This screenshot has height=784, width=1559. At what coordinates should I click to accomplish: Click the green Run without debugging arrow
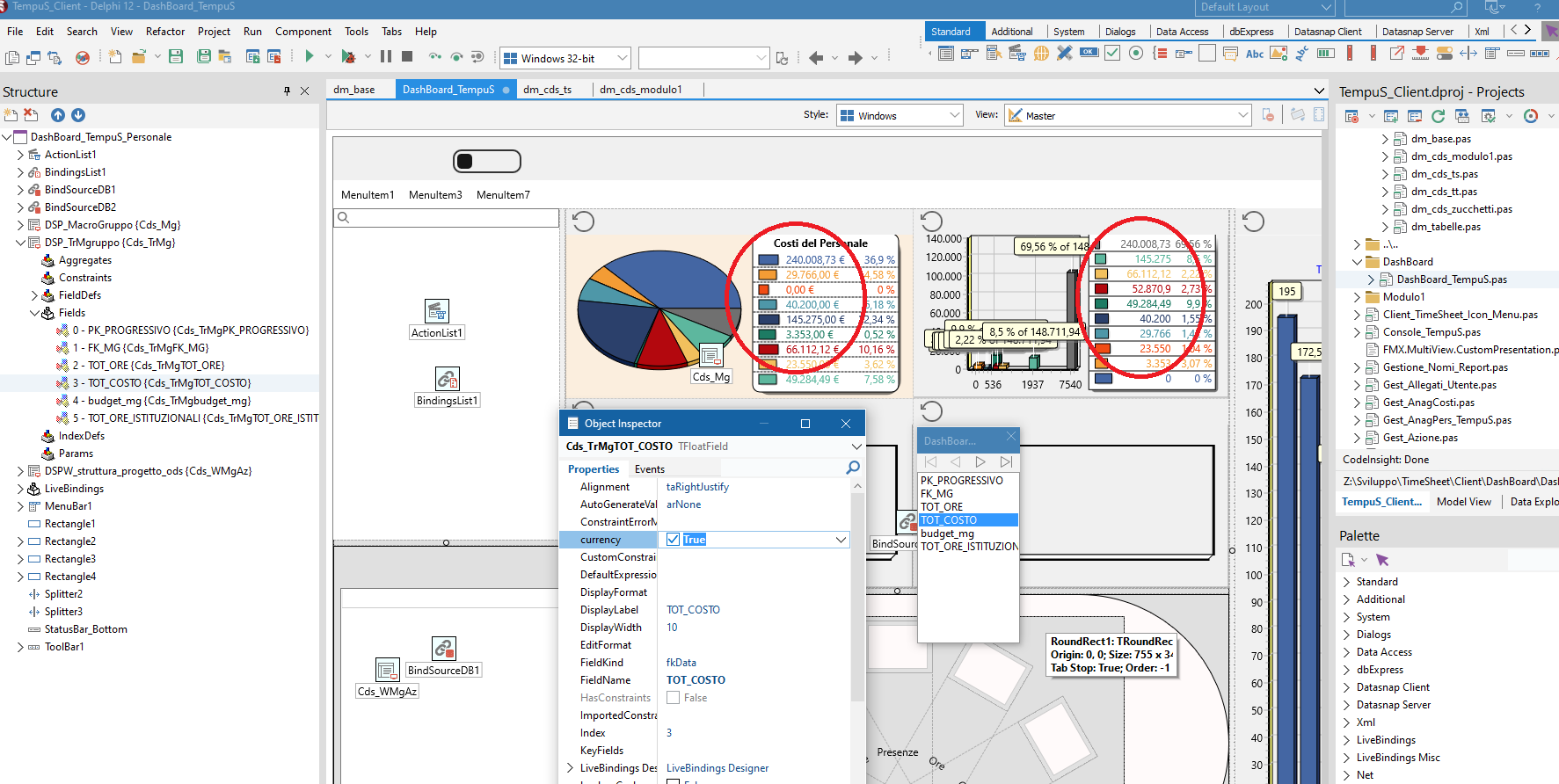pos(310,56)
